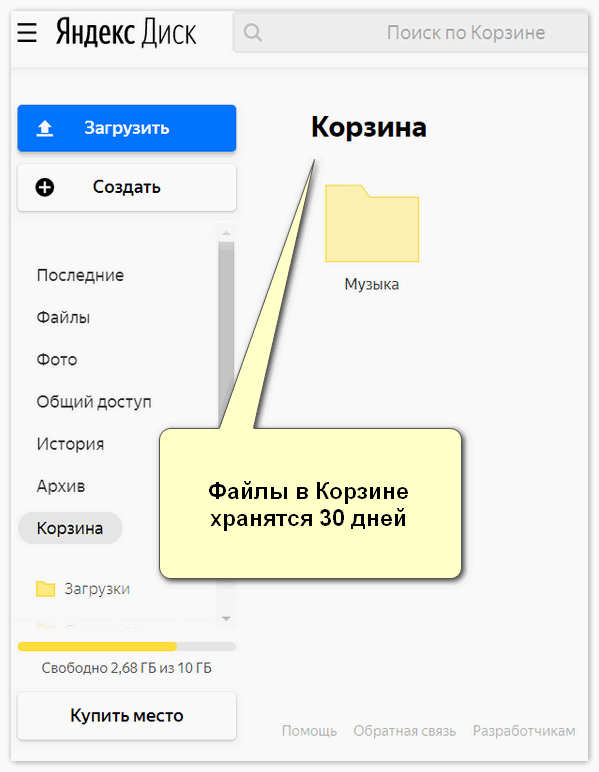Select the Музыка folder thumbnail
This screenshot has height=772, width=599.
(x=372, y=224)
